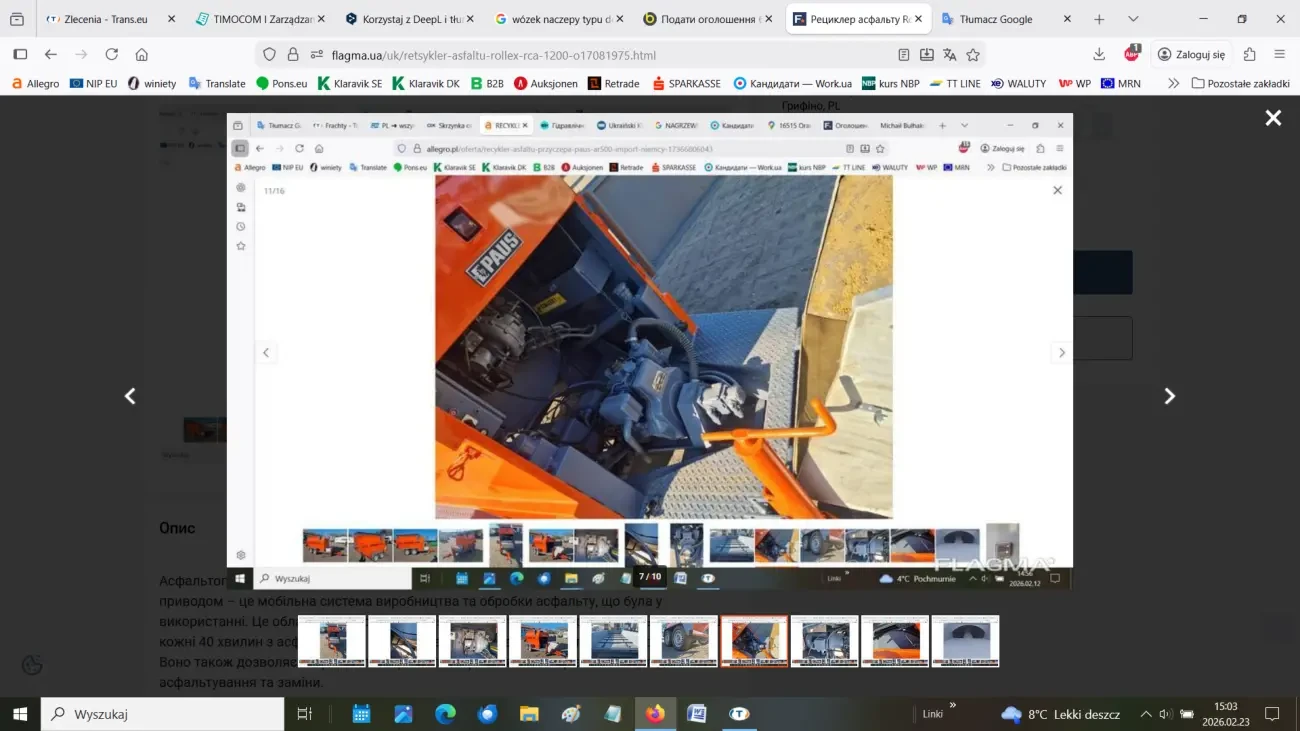Screen dimensions: 1300x731
Task: Open the Klaravik SE bookmark
Action: point(350,84)
